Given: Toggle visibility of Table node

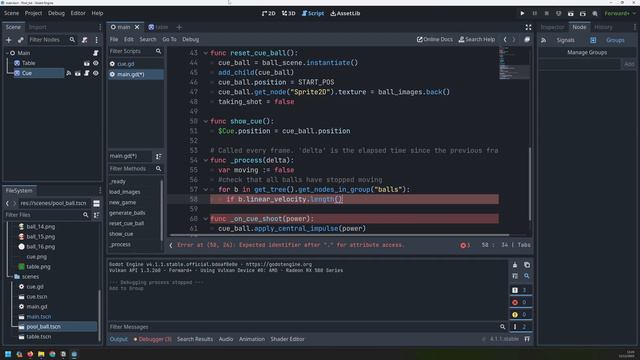Looking at the screenshot, I should coord(96,63).
